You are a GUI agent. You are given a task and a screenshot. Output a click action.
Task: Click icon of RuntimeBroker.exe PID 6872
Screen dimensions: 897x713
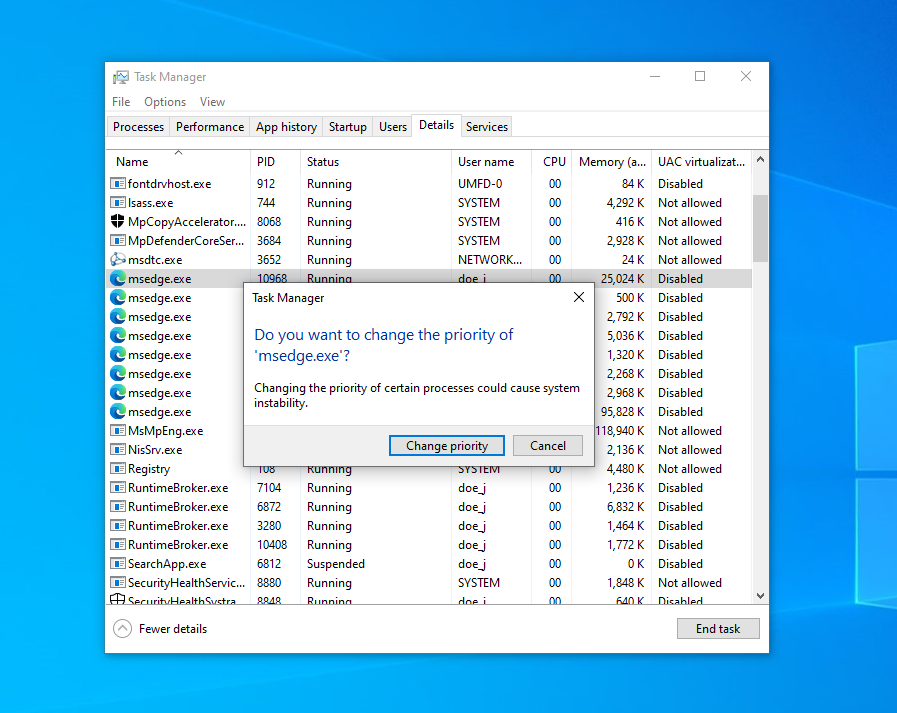(x=117, y=506)
